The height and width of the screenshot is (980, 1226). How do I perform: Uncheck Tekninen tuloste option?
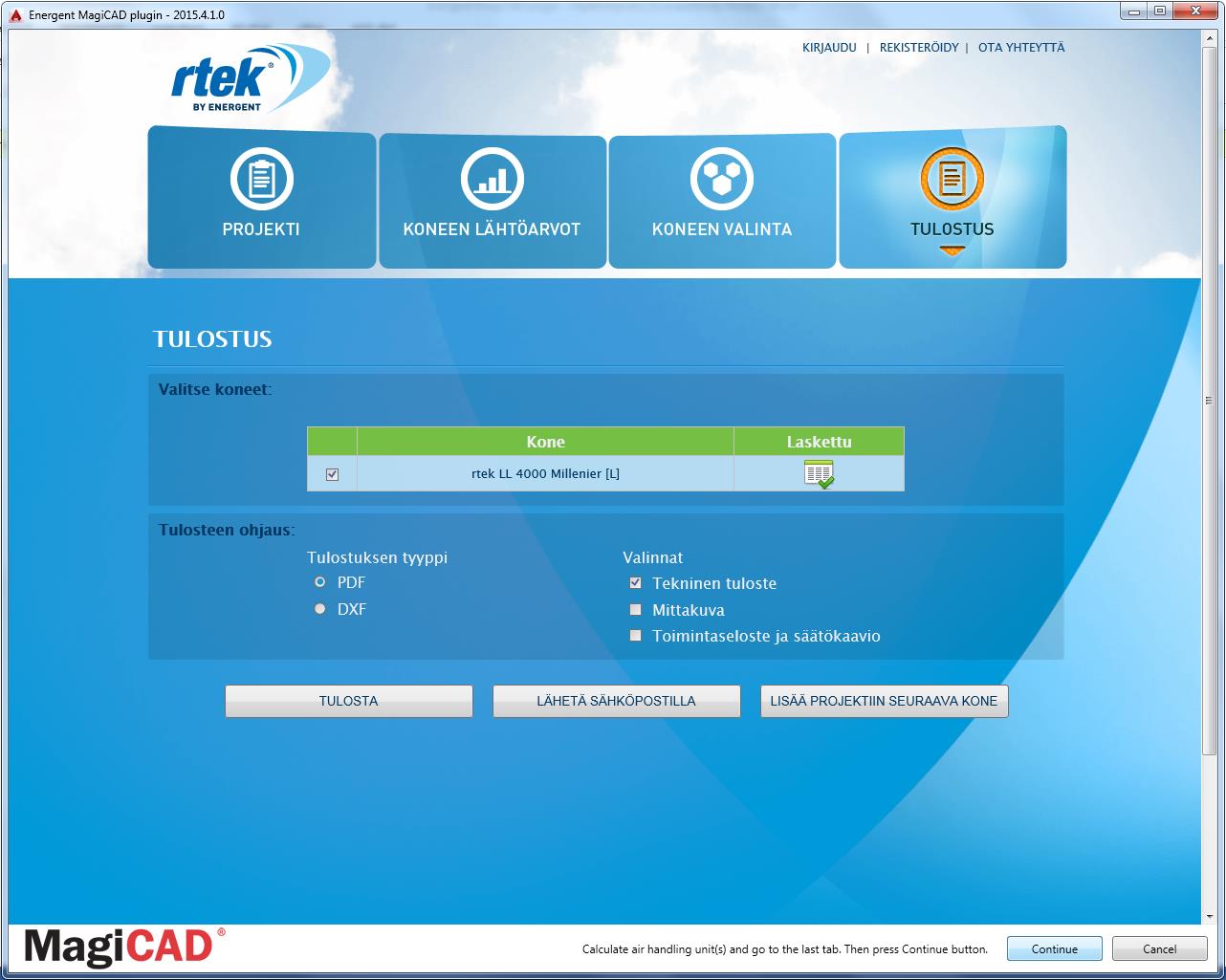pyautogui.click(x=635, y=583)
